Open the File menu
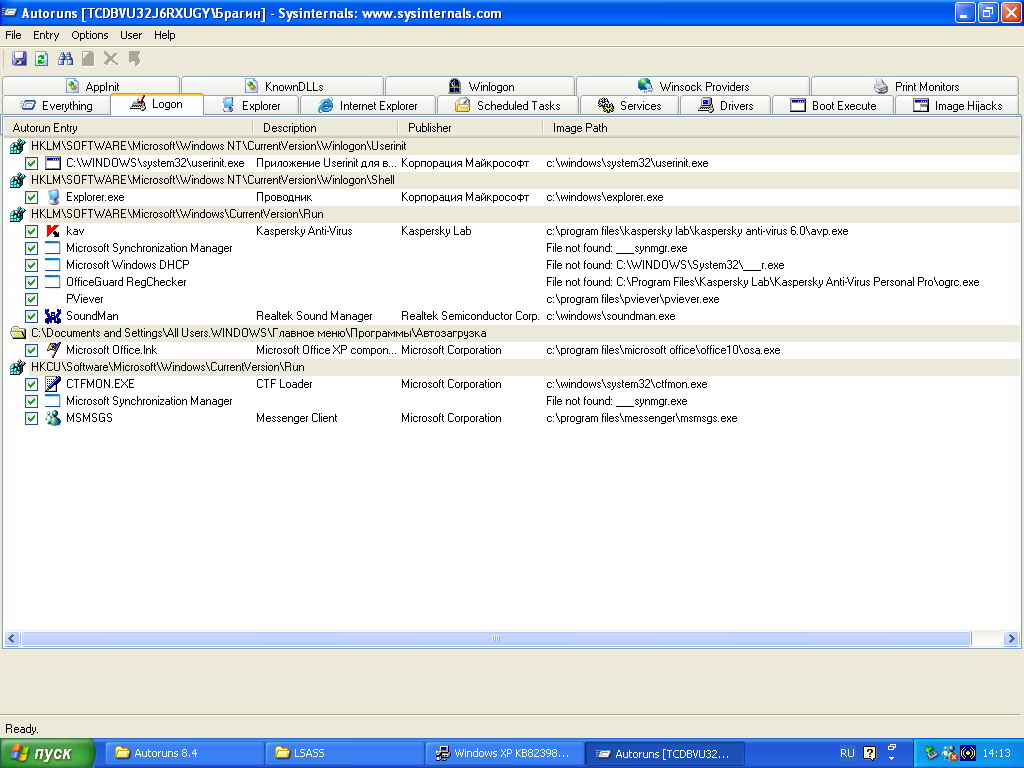This screenshot has width=1024, height=768. click(13, 35)
